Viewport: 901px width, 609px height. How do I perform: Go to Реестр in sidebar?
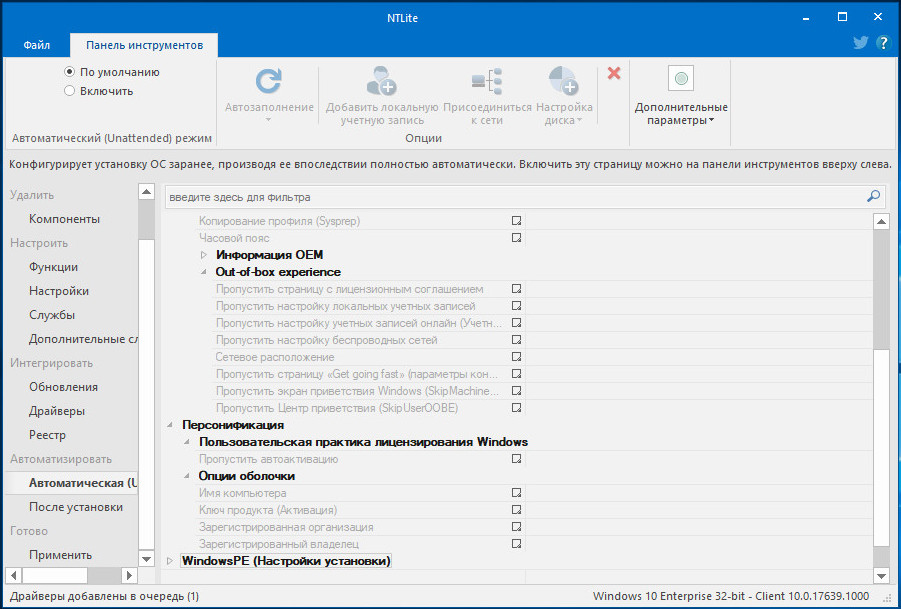point(48,435)
